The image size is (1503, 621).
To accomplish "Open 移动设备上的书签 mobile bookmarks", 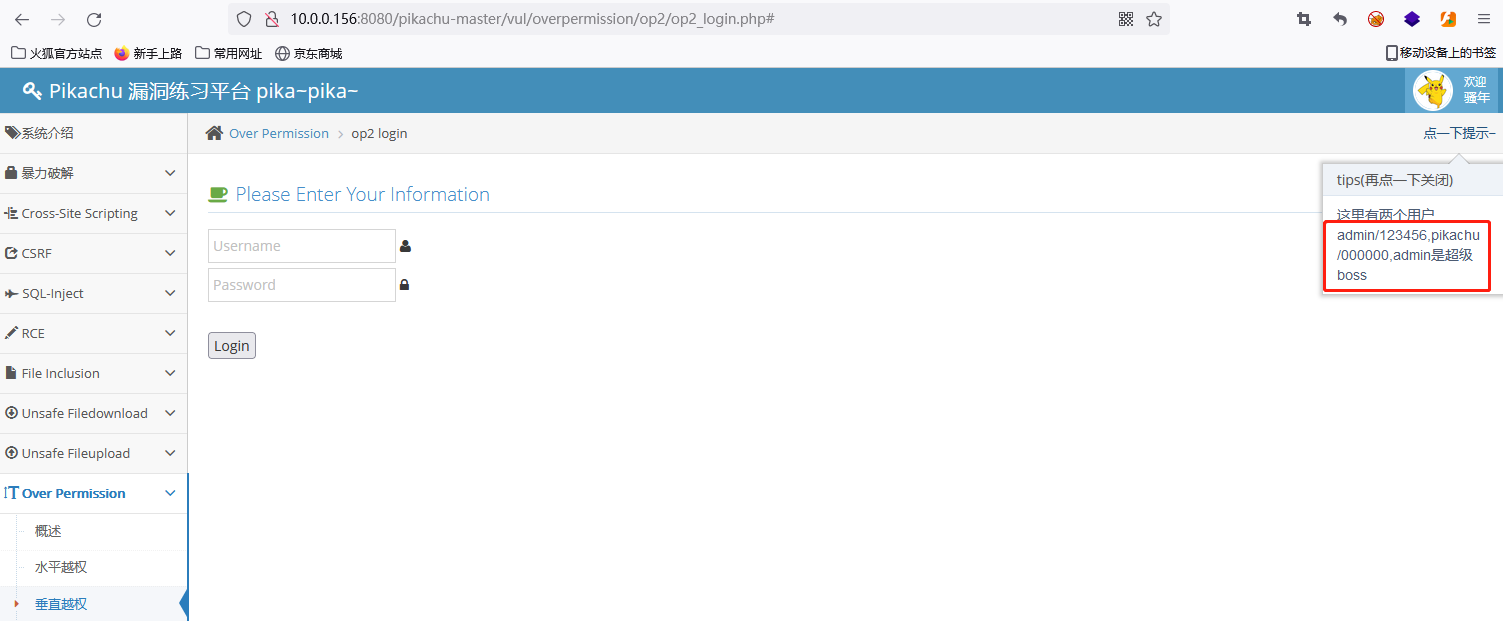I will [1440, 53].
